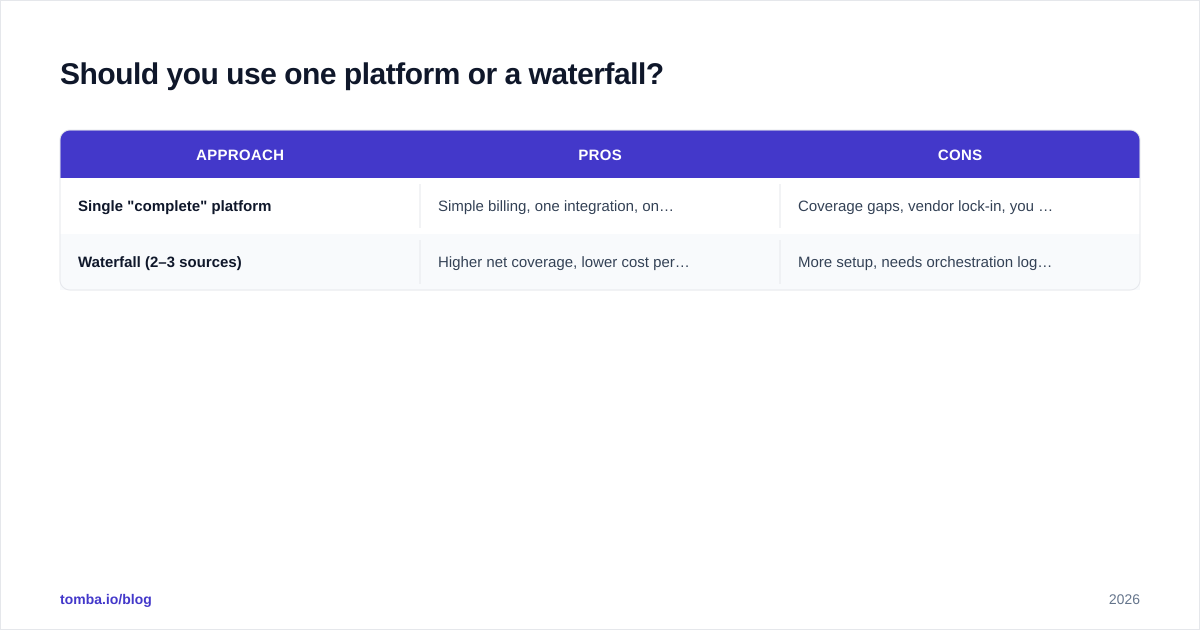Select the CONS column header
The width and height of the screenshot is (1200, 630).
click(x=960, y=155)
